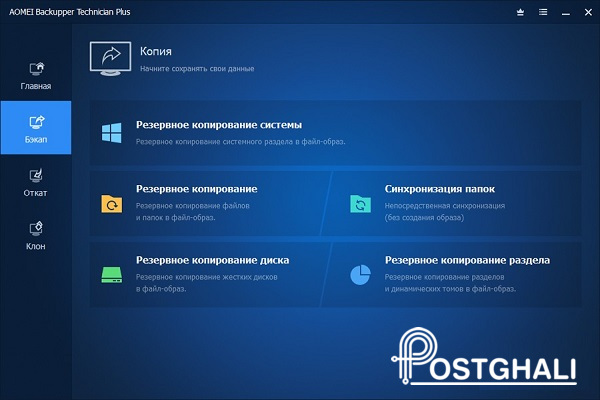Viewport: 600px width, 400px height.
Task: Open the Откат restore sidebar icon
Action: [36, 176]
